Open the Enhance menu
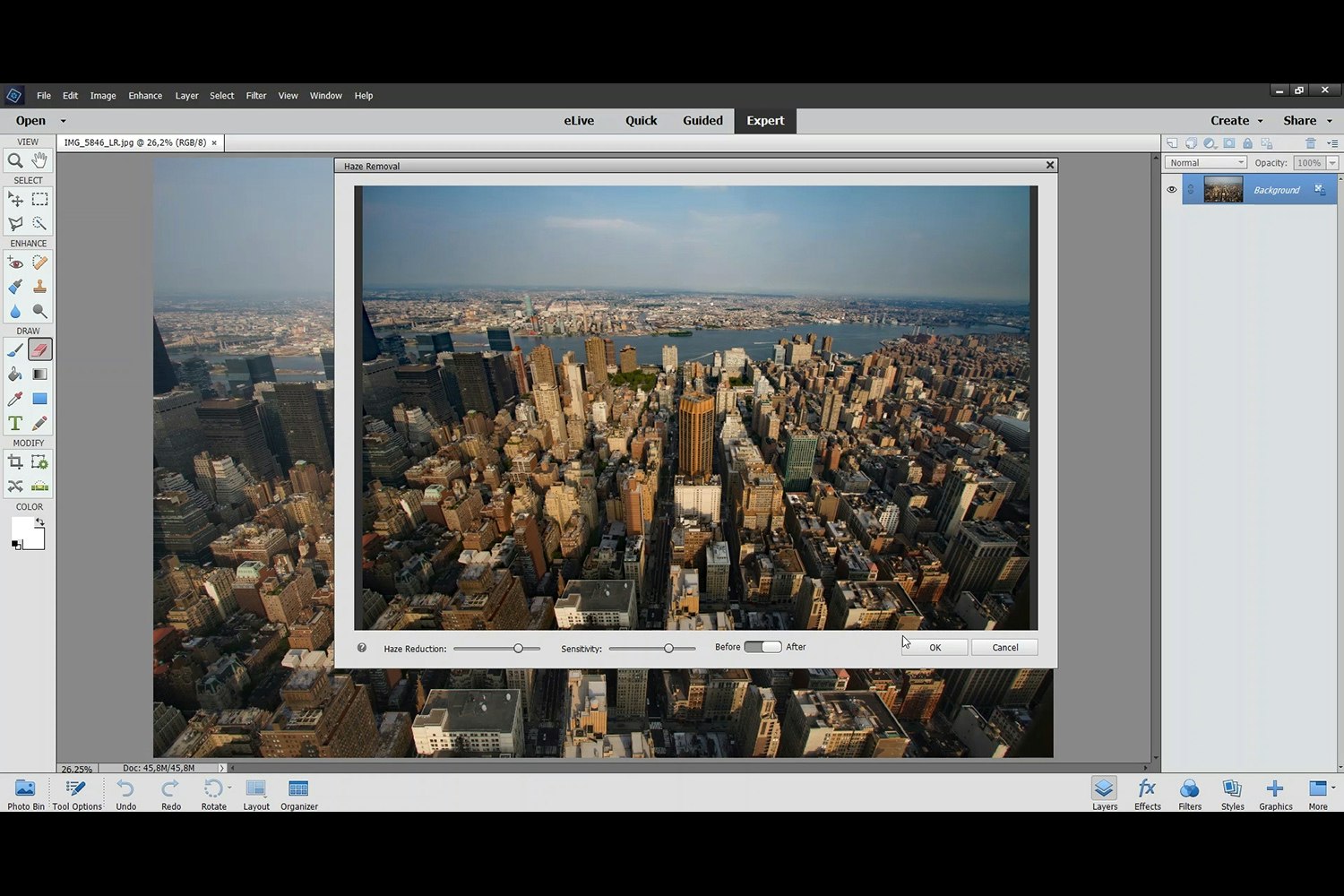This screenshot has width=1344, height=896. click(145, 96)
